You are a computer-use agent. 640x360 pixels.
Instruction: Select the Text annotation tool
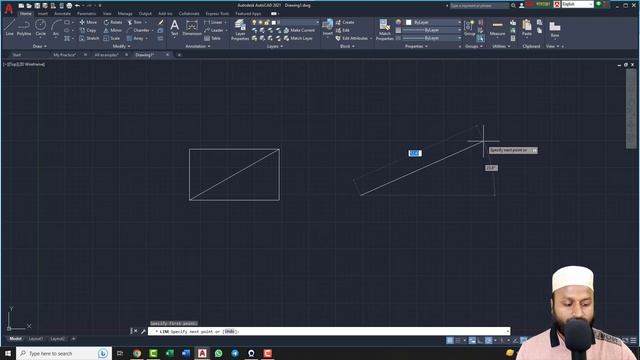[x=174, y=28]
